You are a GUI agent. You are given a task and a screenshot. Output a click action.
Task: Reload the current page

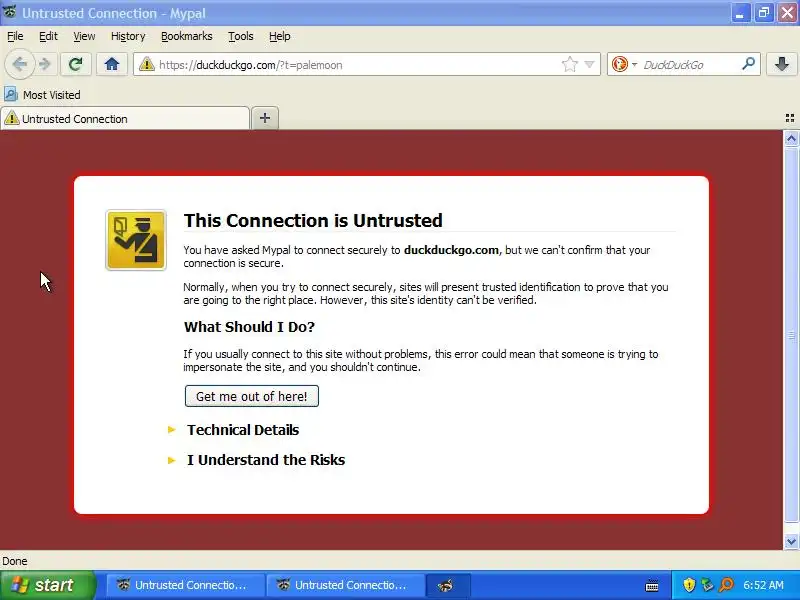coord(76,65)
